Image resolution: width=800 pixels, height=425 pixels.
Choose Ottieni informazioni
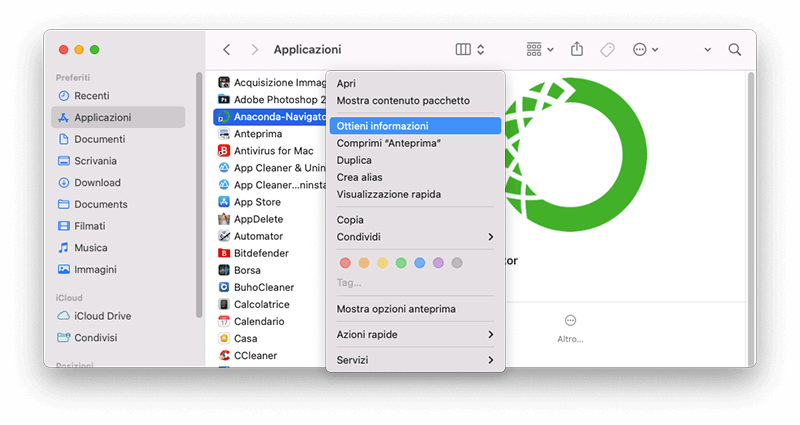click(415, 126)
